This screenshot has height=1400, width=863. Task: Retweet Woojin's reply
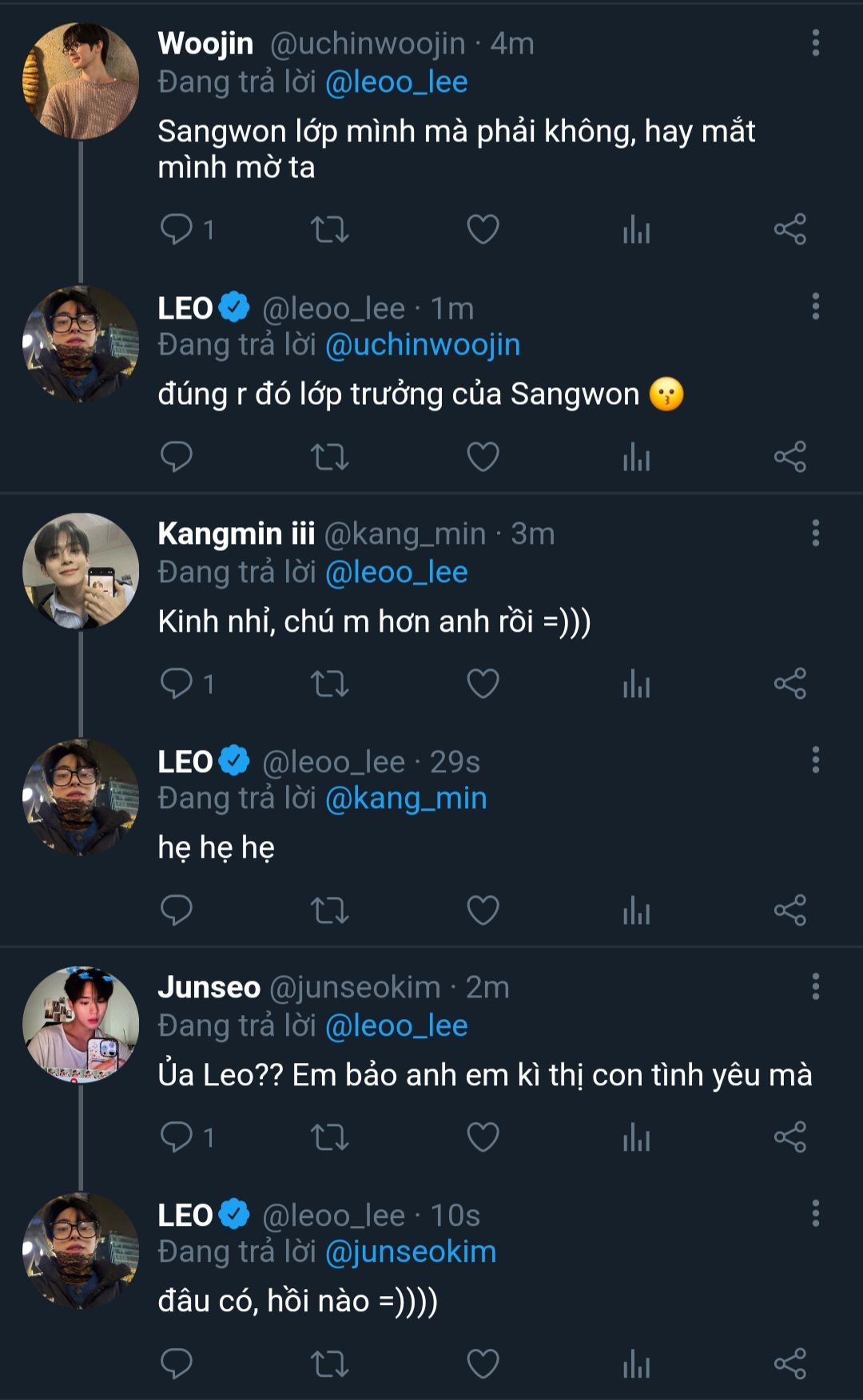click(x=329, y=230)
